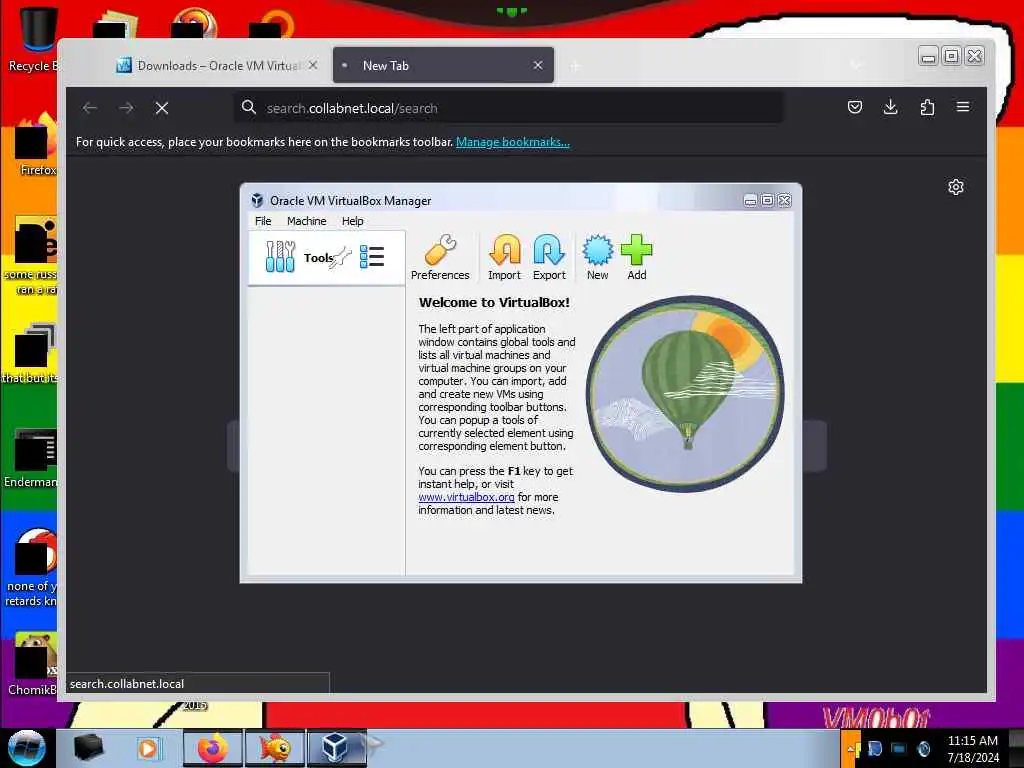Click the green Add machine icon

pyautogui.click(x=637, y=251)
